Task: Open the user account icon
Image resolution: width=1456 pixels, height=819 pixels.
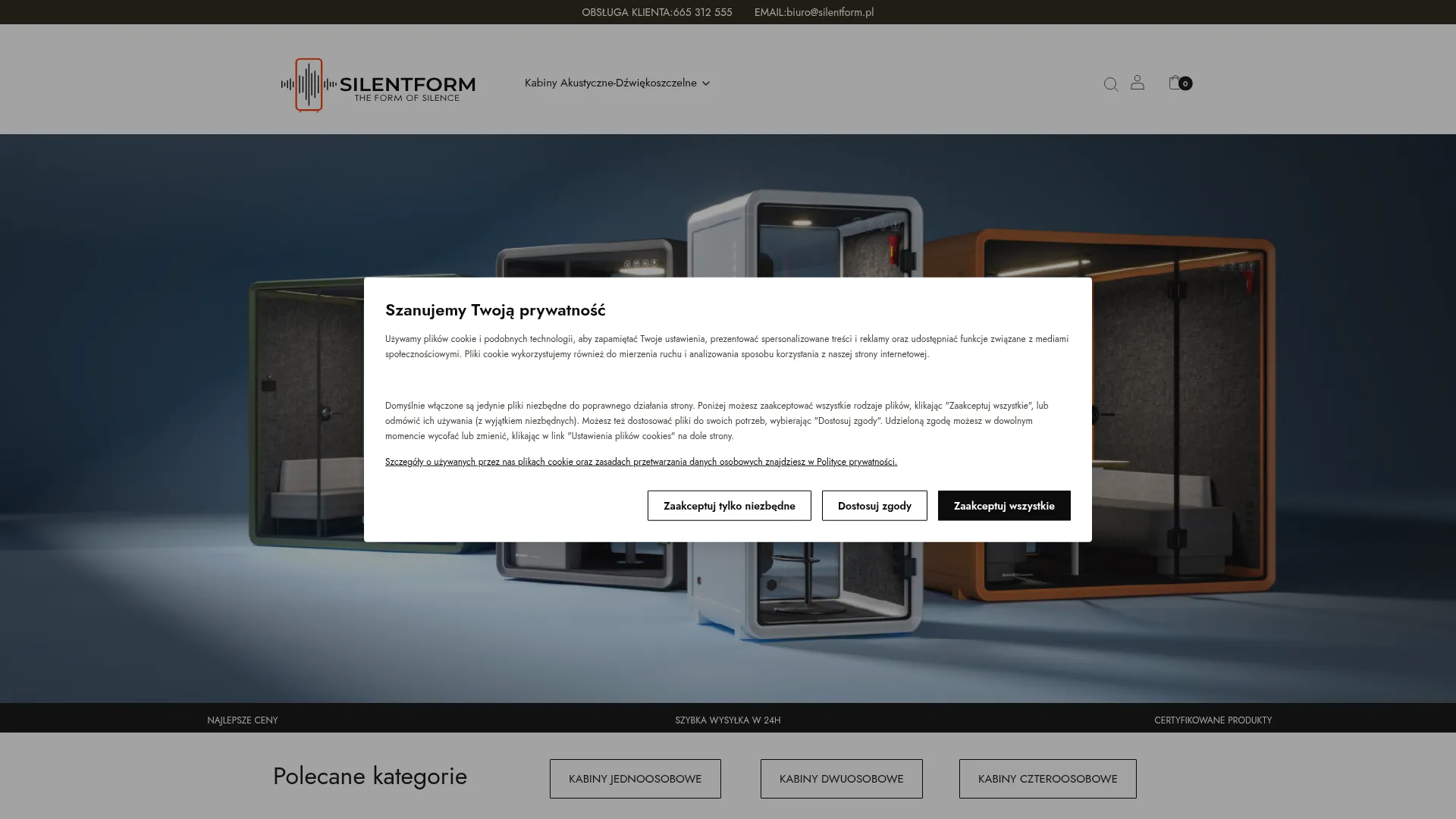Action: (x=1137, y=83)
